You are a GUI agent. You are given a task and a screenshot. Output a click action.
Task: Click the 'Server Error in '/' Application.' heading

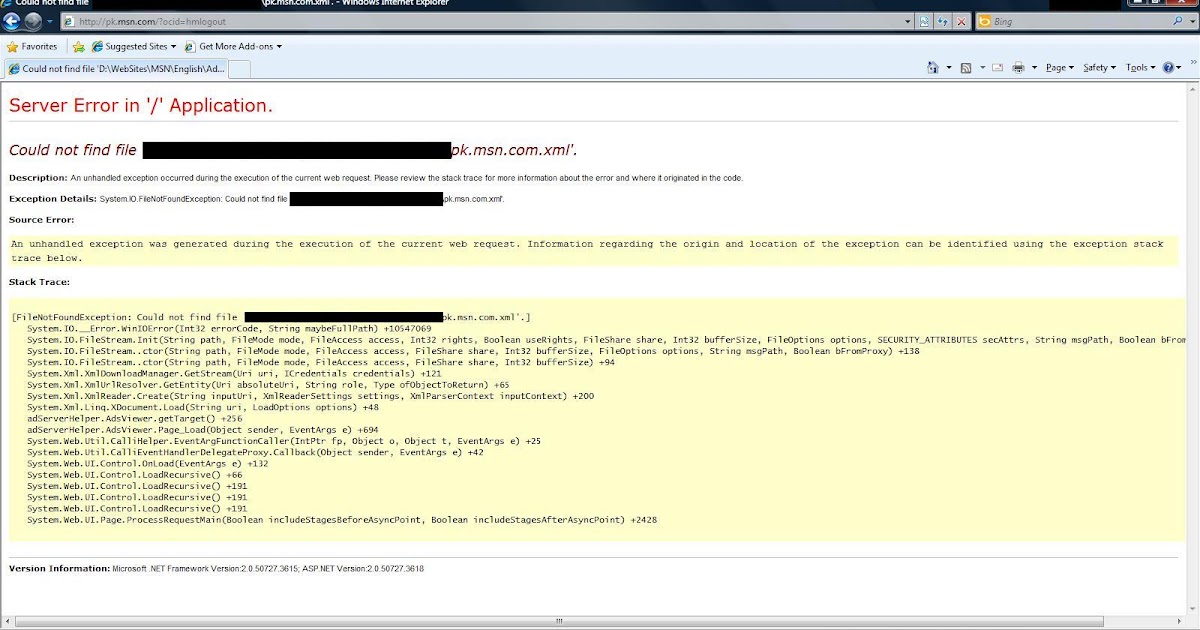coord(141,105)
